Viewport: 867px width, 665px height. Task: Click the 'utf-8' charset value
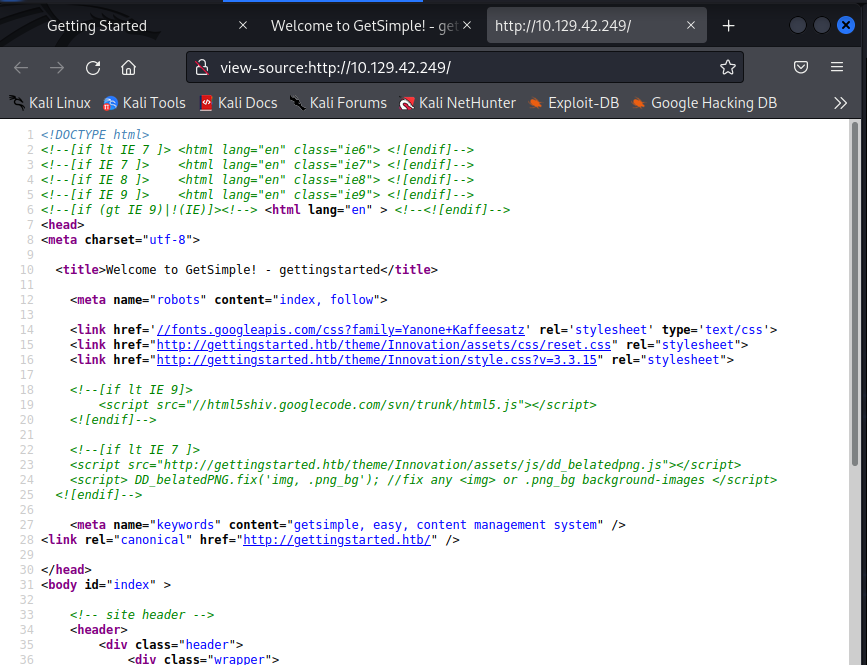(x=168, y=240)
